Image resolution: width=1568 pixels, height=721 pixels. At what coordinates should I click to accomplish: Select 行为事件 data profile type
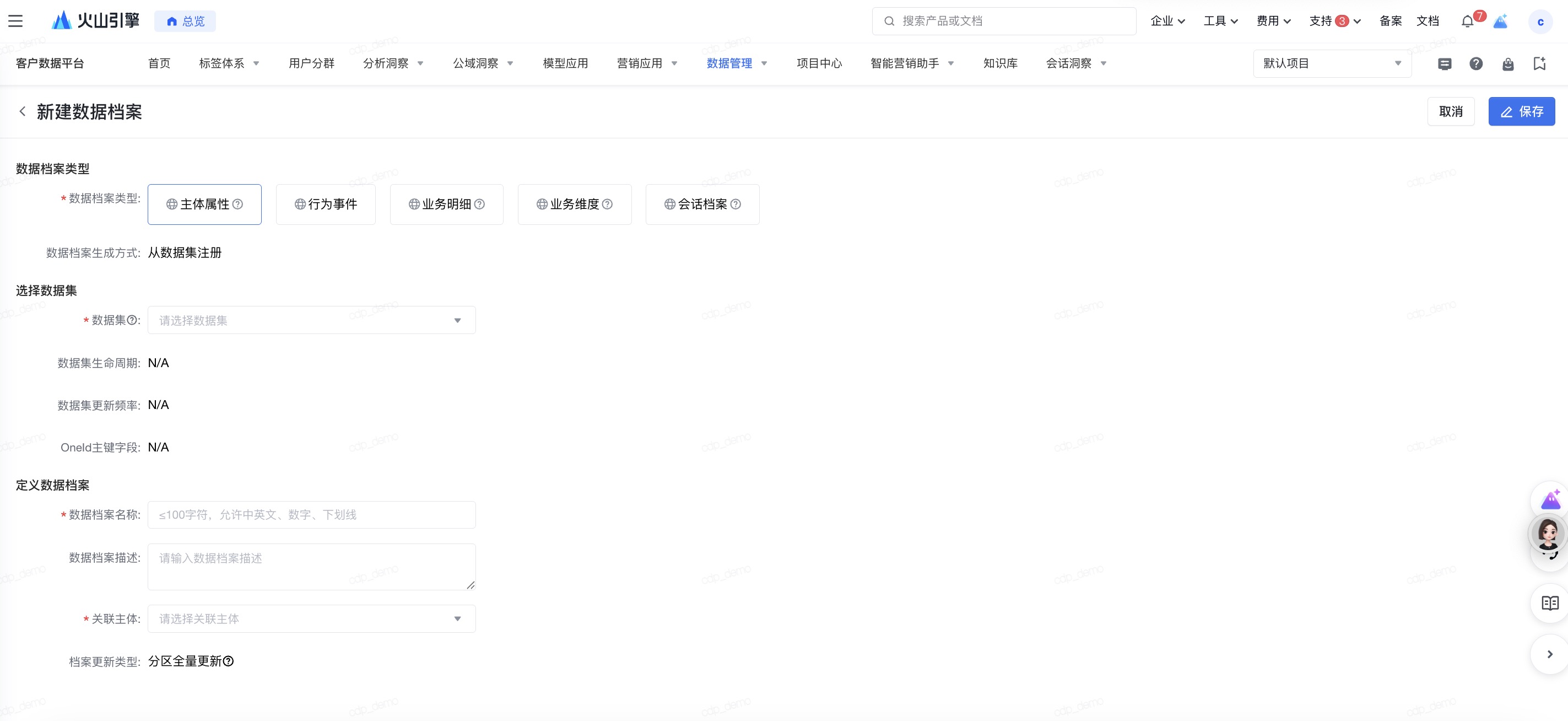tap(326, 204)
